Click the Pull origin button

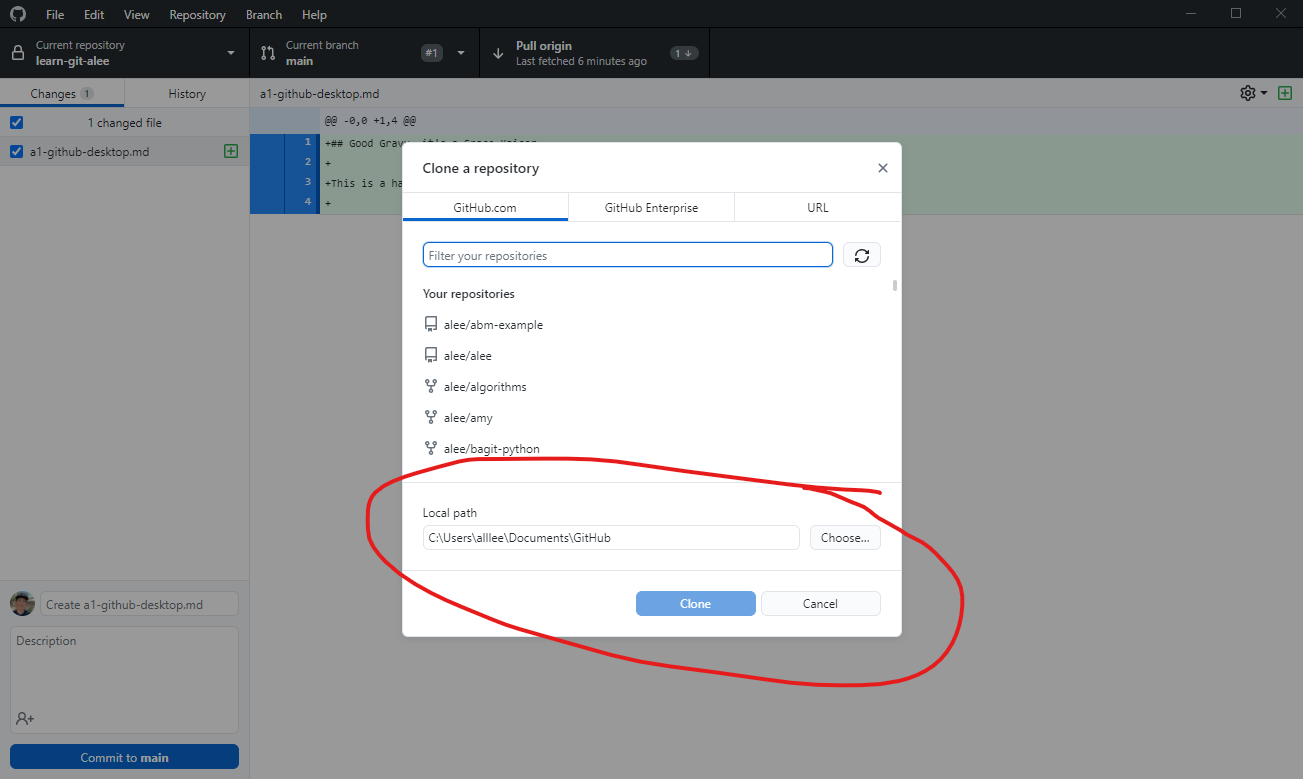click(x=595, y=53)
